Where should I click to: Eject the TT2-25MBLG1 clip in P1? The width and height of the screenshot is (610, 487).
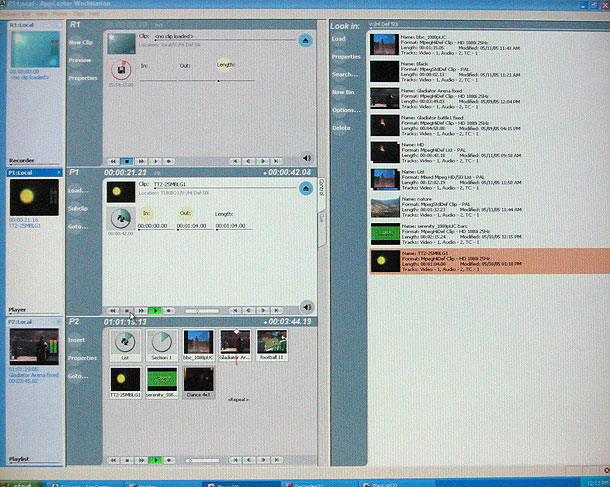click(305, 189)
